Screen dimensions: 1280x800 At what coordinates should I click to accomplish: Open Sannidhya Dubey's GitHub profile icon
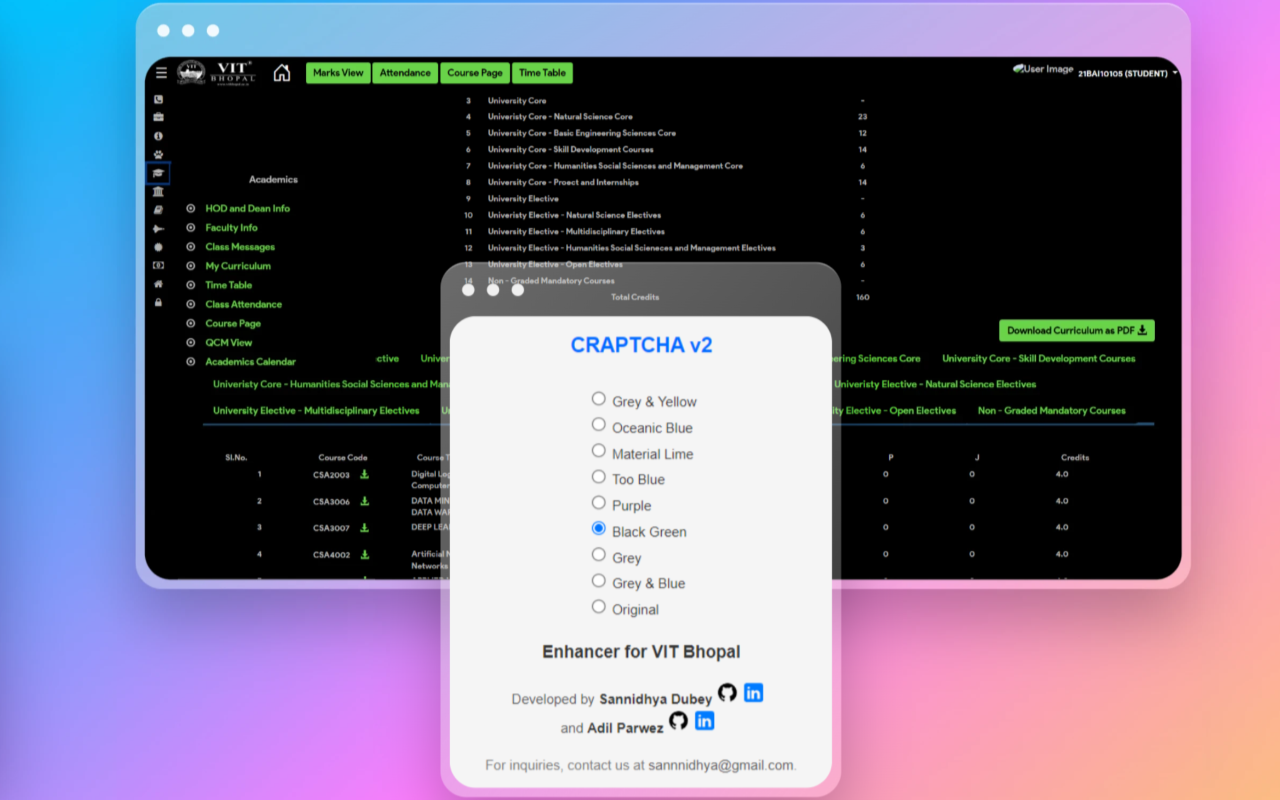pos(727,692)
